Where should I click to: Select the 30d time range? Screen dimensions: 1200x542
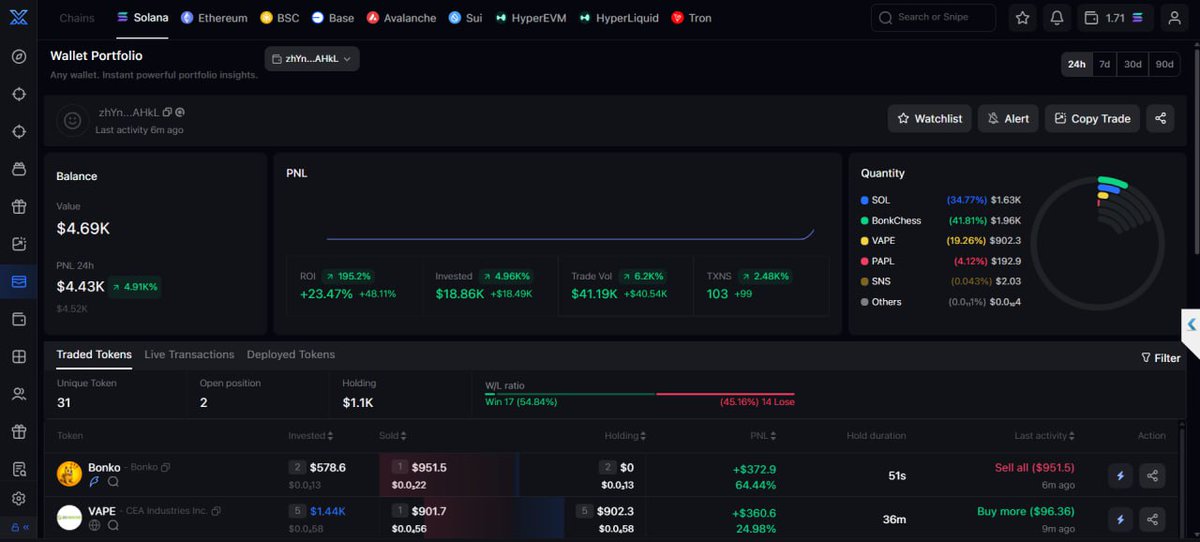1132,64
